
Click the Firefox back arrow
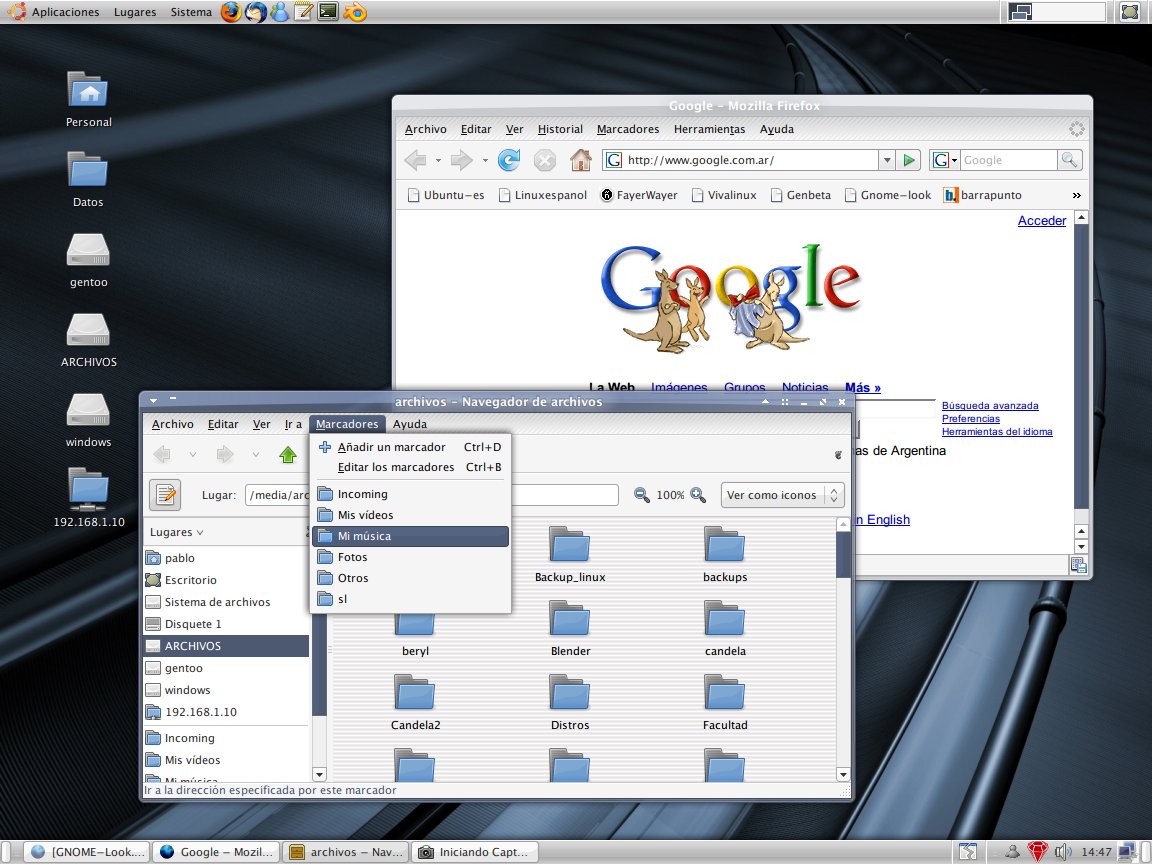[415, 159]
